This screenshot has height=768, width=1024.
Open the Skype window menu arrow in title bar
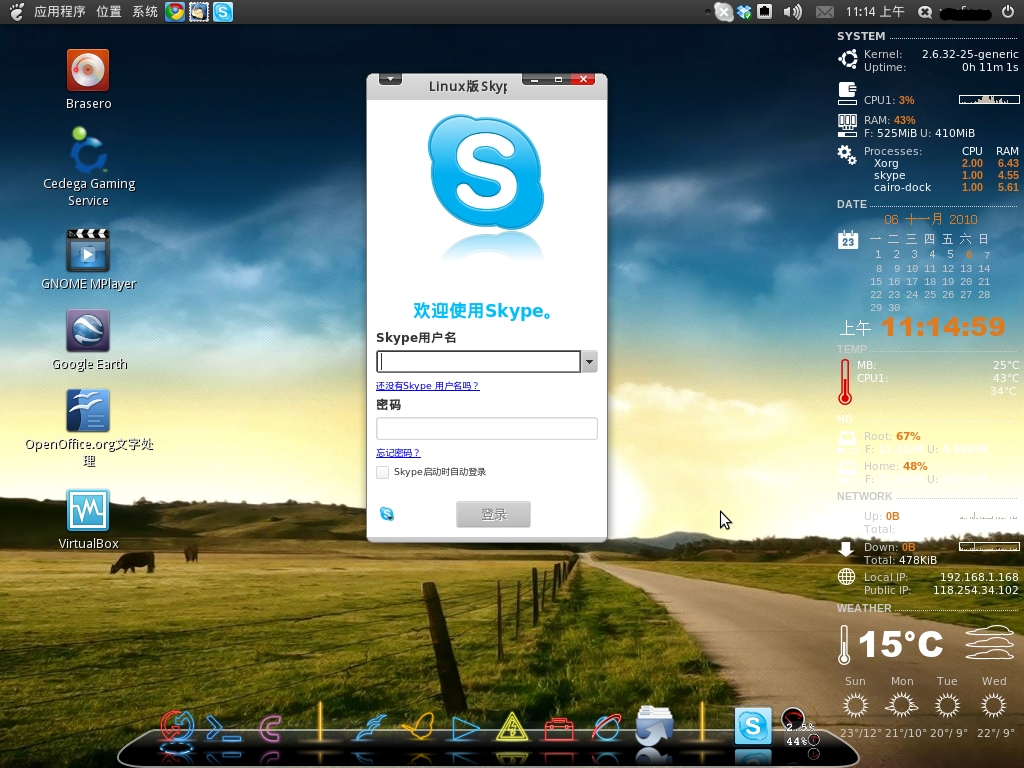391,79
